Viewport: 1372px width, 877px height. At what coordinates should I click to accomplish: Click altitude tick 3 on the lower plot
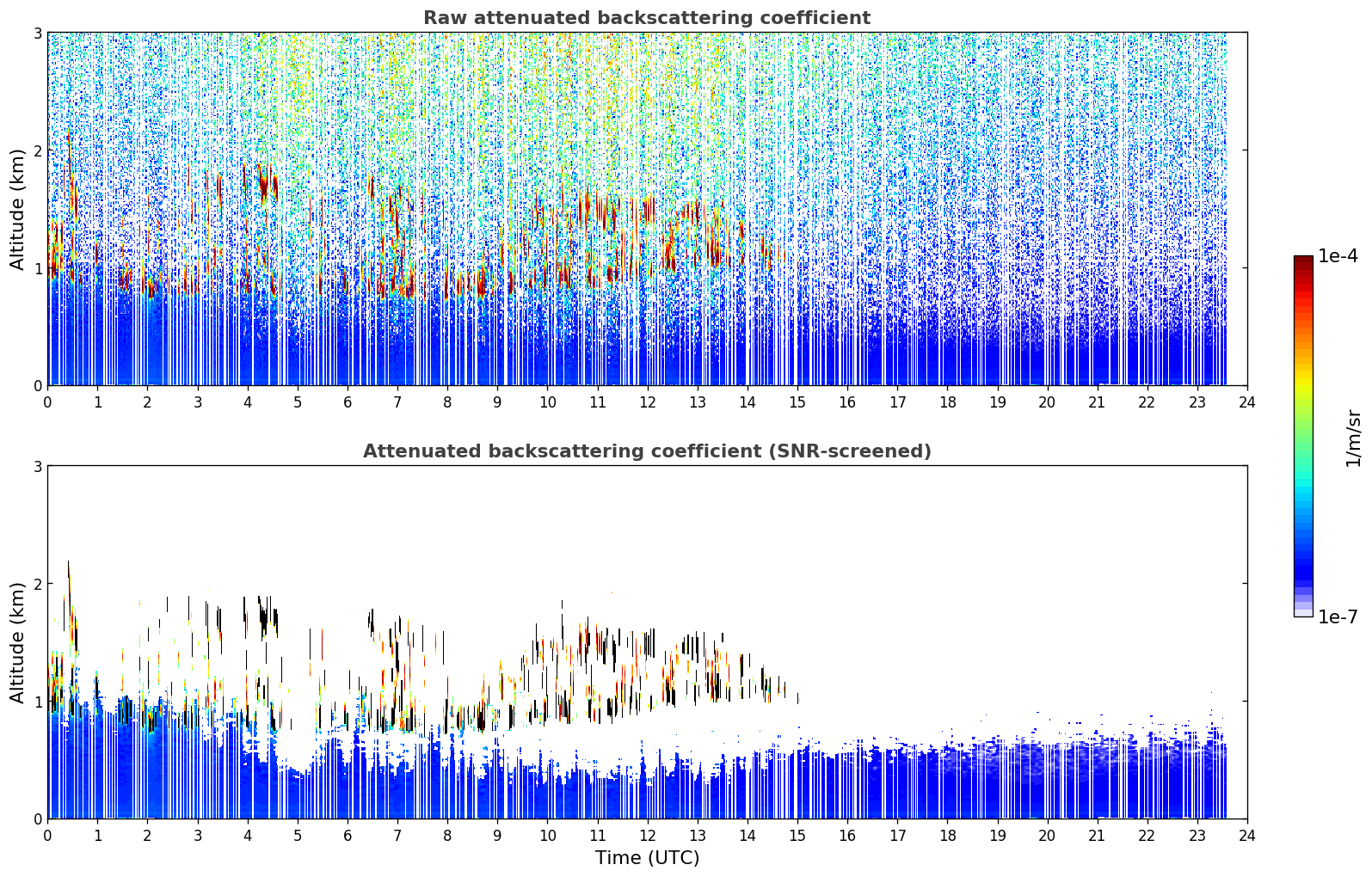click(37, 466)
